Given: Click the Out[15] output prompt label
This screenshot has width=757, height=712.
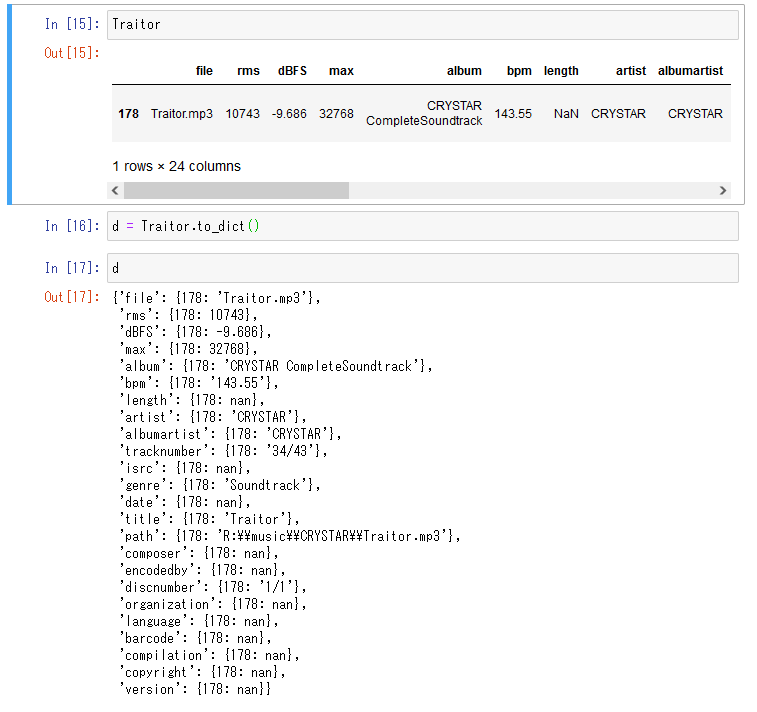Looking at the screenshot, I should [x=71, y=53].
